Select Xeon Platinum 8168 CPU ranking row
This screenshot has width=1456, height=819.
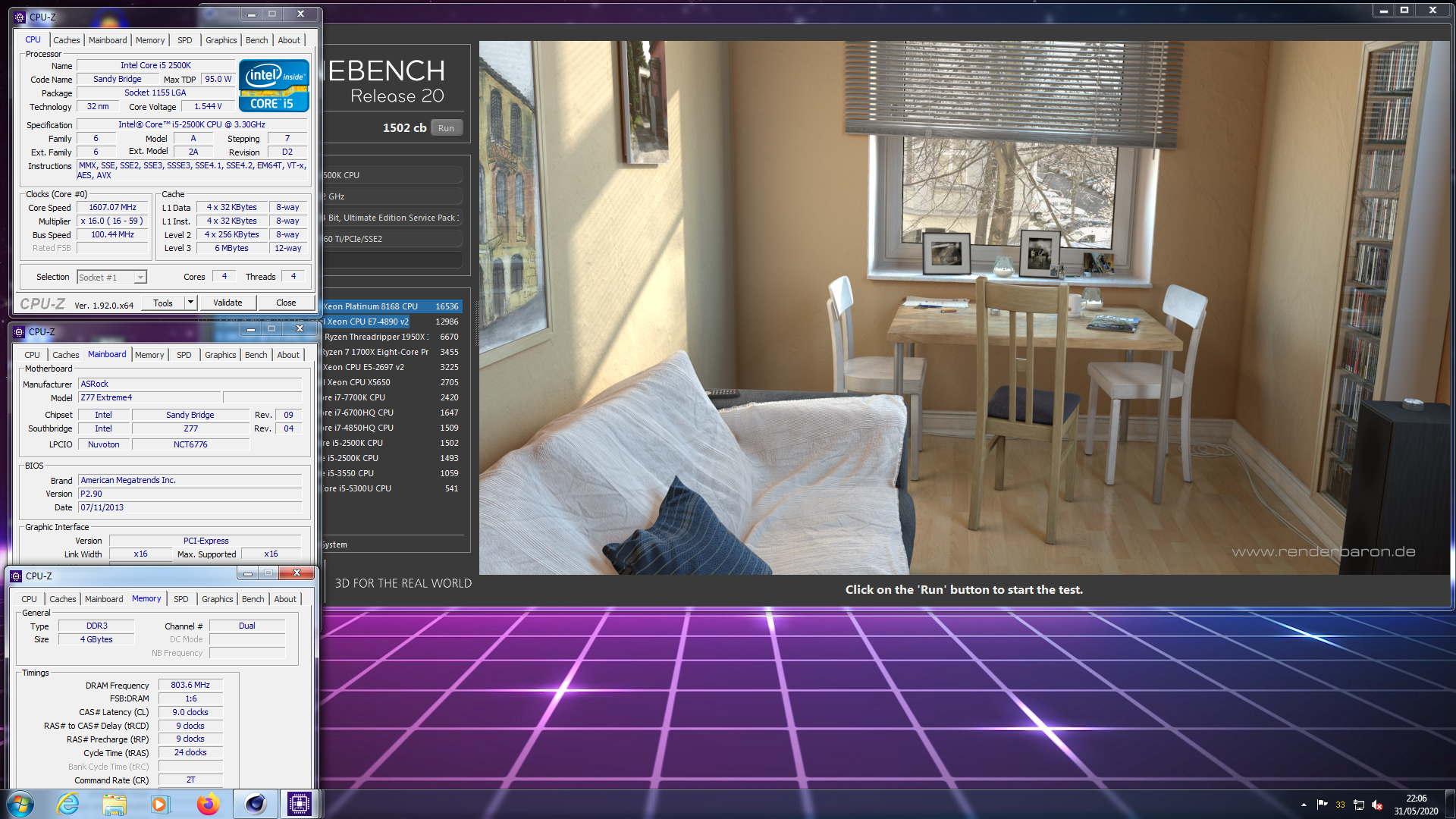[392, 306]
